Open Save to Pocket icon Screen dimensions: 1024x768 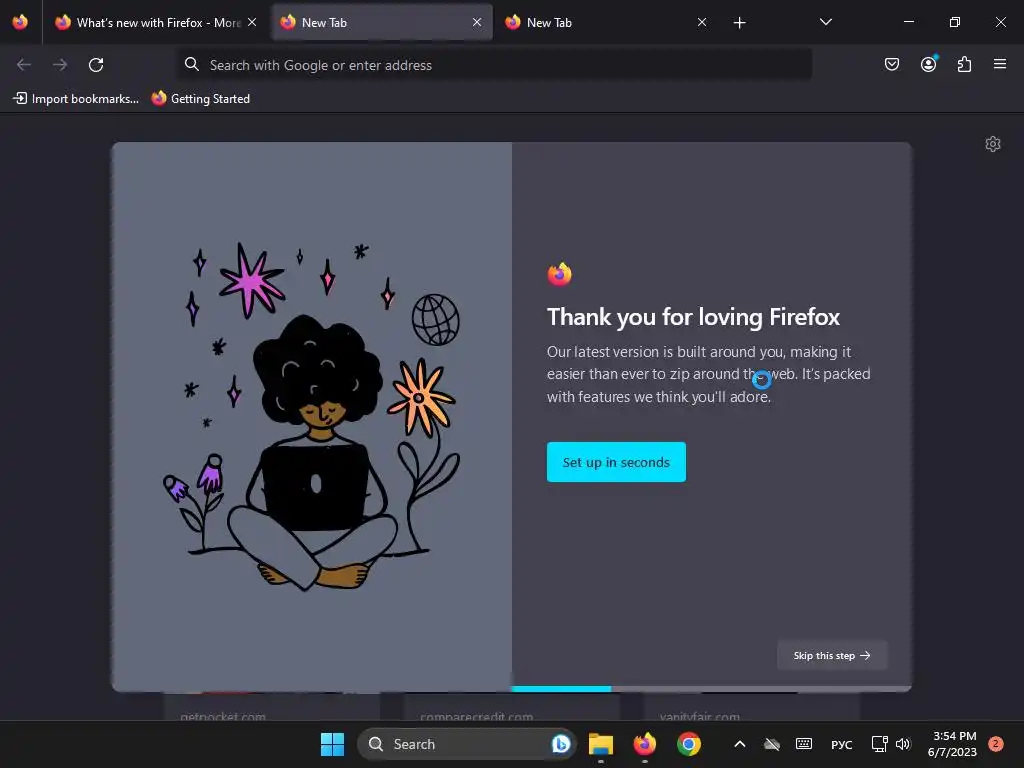click(891, 64)
